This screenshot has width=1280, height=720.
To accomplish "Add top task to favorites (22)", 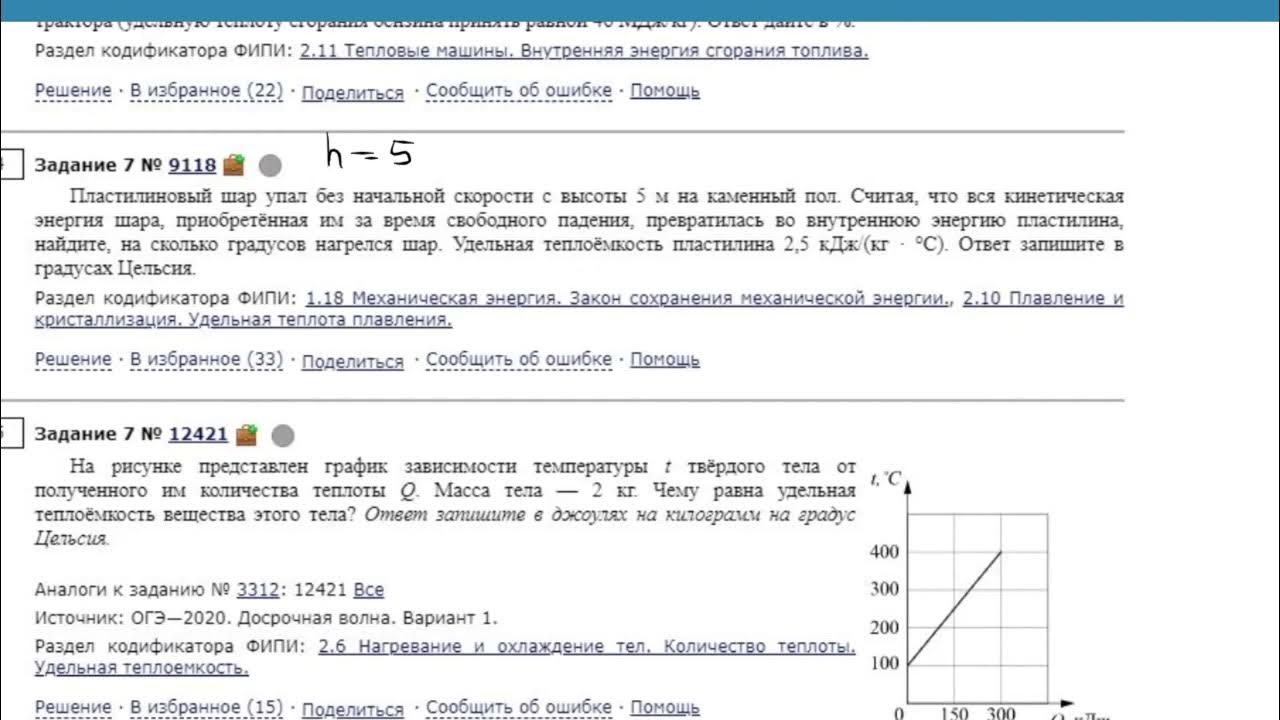I will 207,90.
